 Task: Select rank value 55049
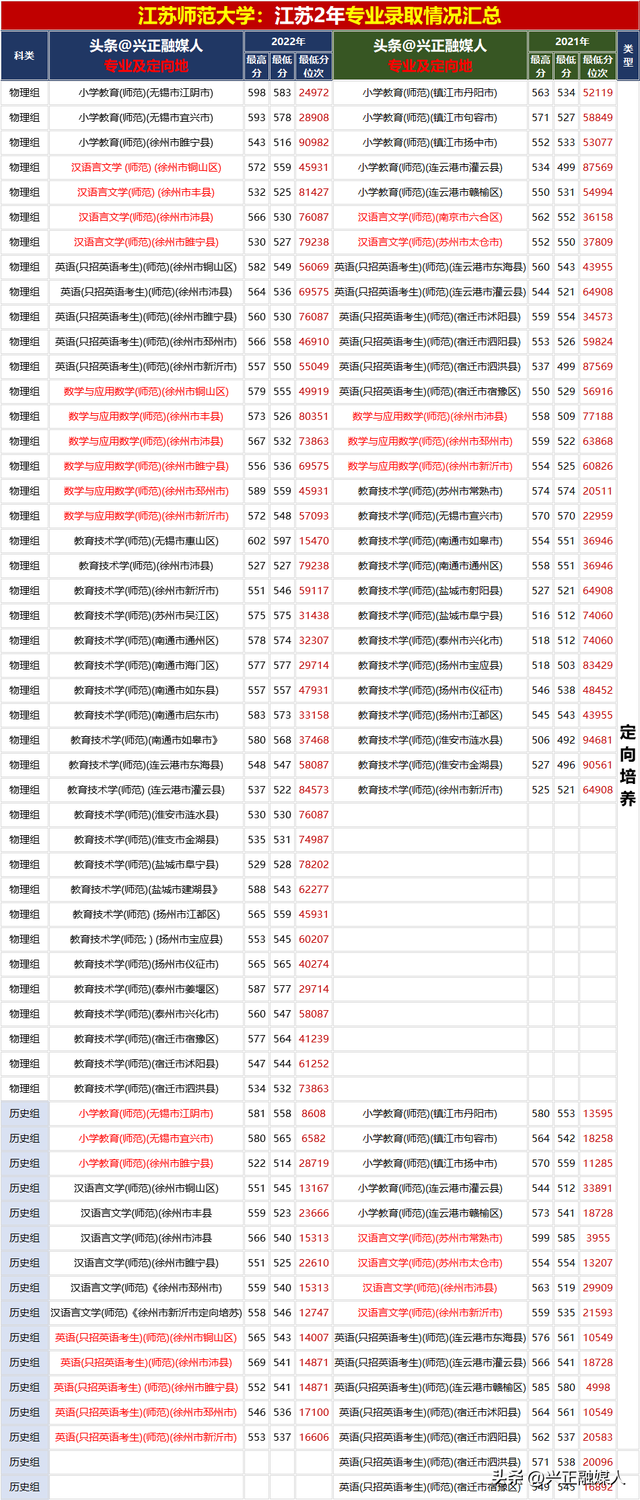(x=314, y=366)
